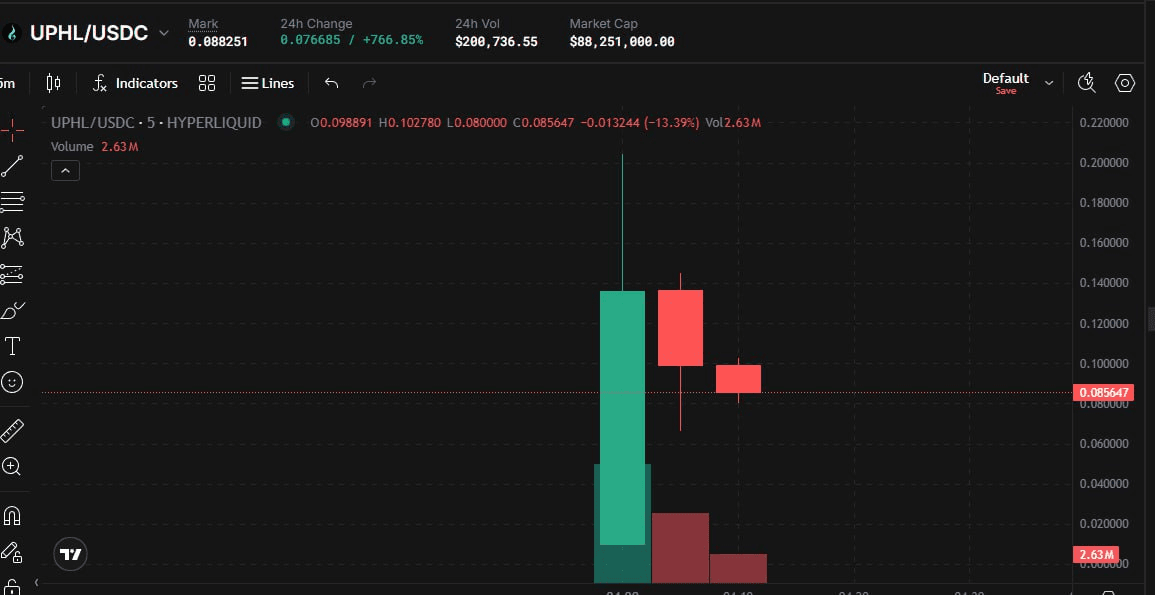Click the 24h Vol value $200,736.55
The width and height of the screenshot is (1155, 595).
(496, 41)
